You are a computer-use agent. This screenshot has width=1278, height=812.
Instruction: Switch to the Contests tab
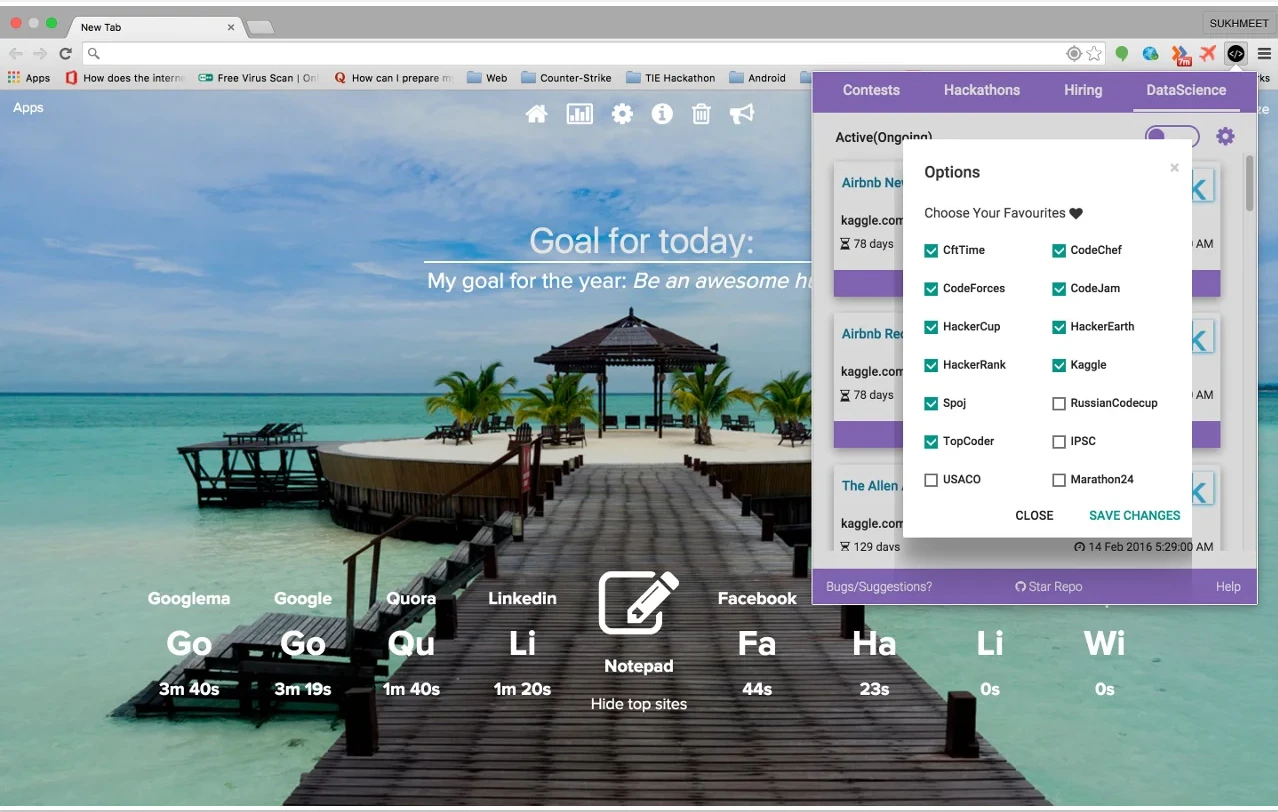tap(871, 90)
